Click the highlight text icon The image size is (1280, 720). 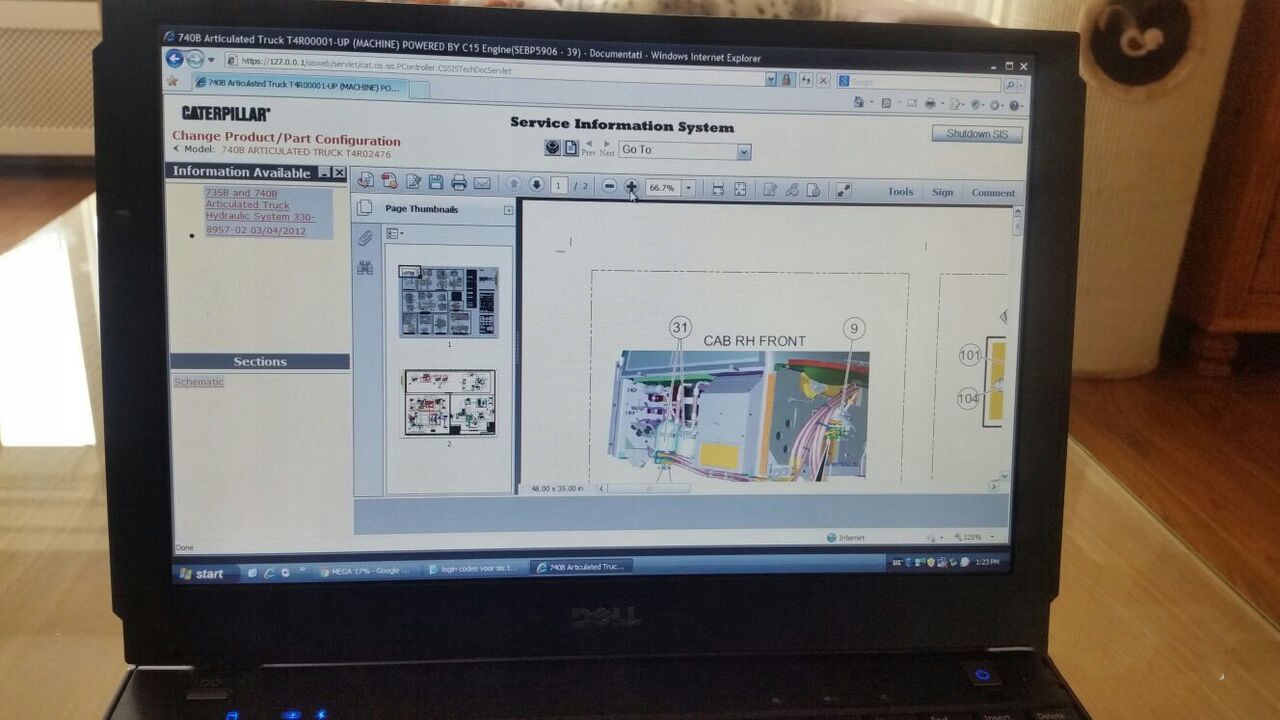coord(791,190)
